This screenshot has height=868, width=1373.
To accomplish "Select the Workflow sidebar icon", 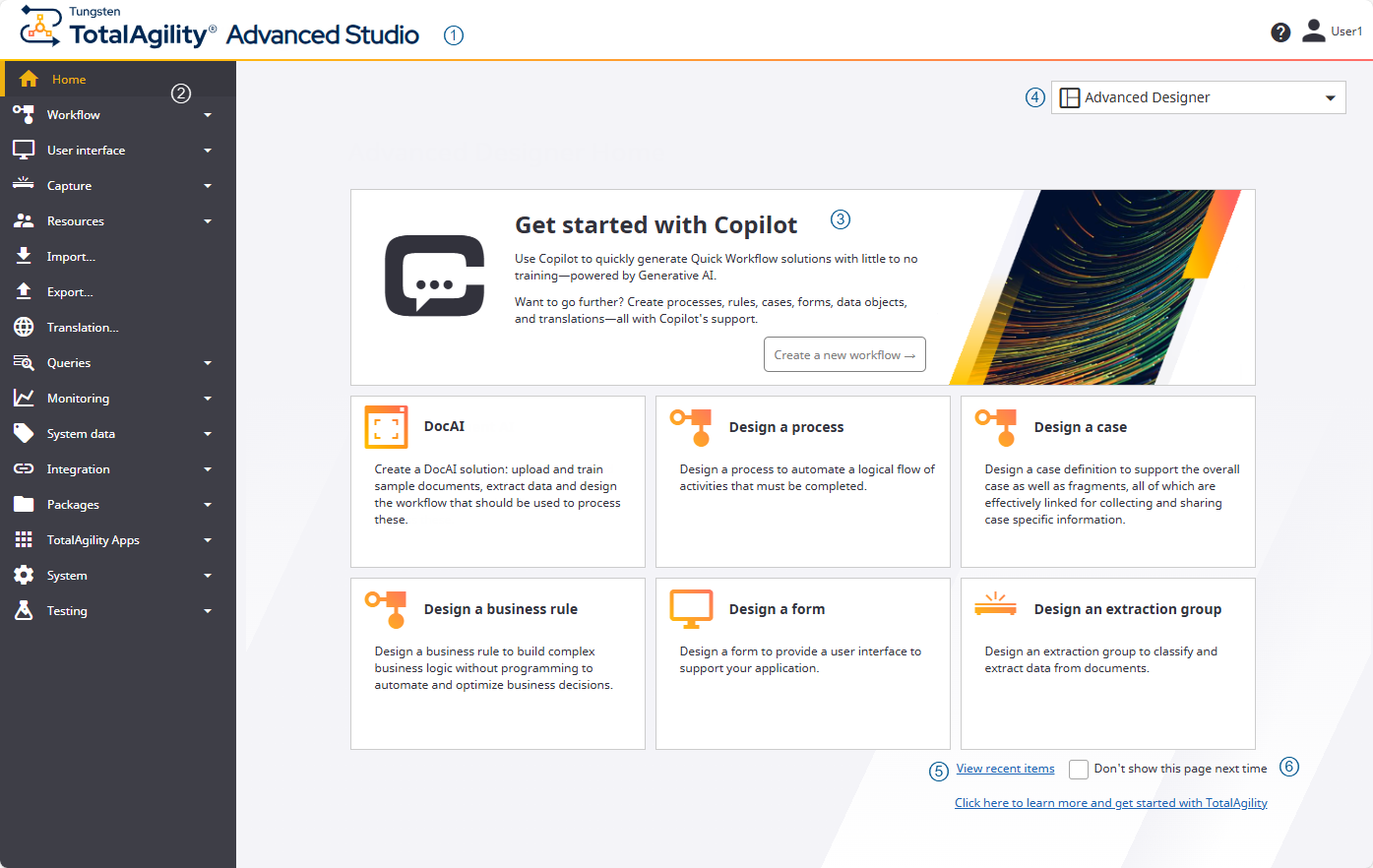I will [24, 114].
